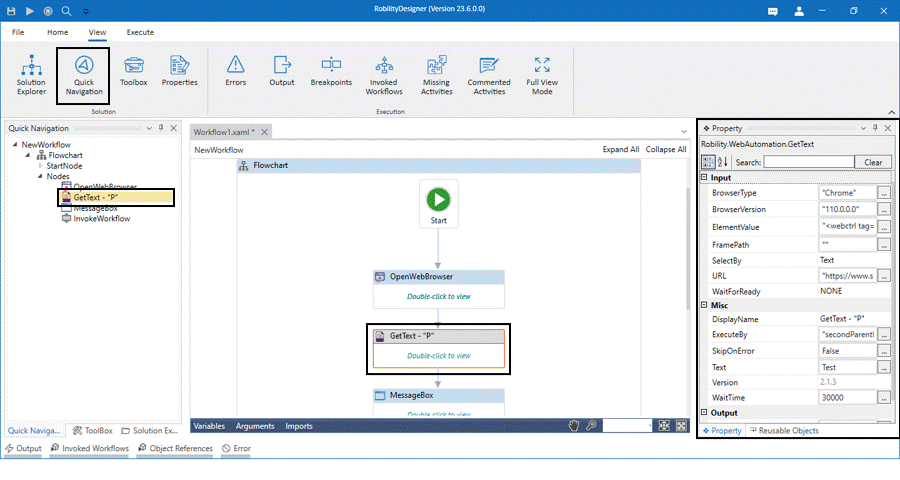900x480 pixels.
Task: Collapse the NewWorkflow tree node
Action: tap(15, 144)
